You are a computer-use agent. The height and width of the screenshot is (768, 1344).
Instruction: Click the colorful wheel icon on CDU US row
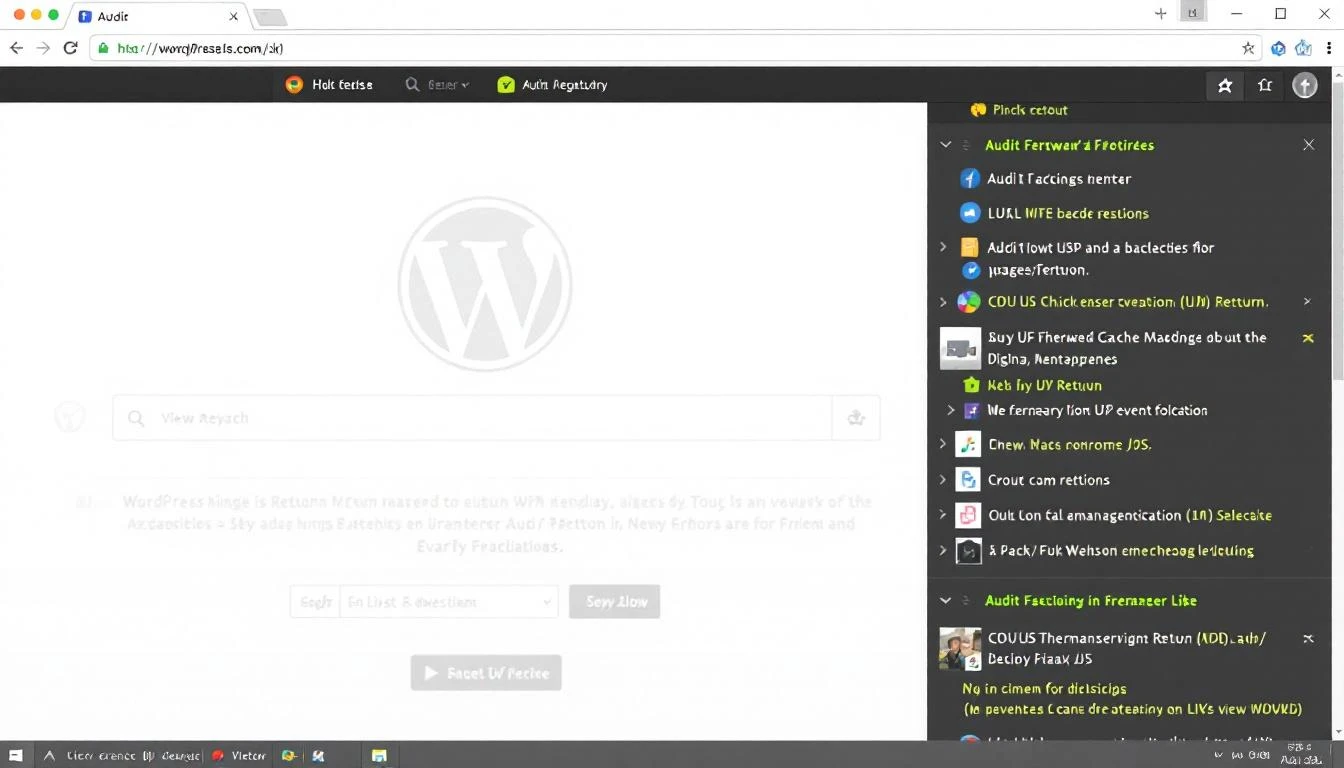click(968, 301)
